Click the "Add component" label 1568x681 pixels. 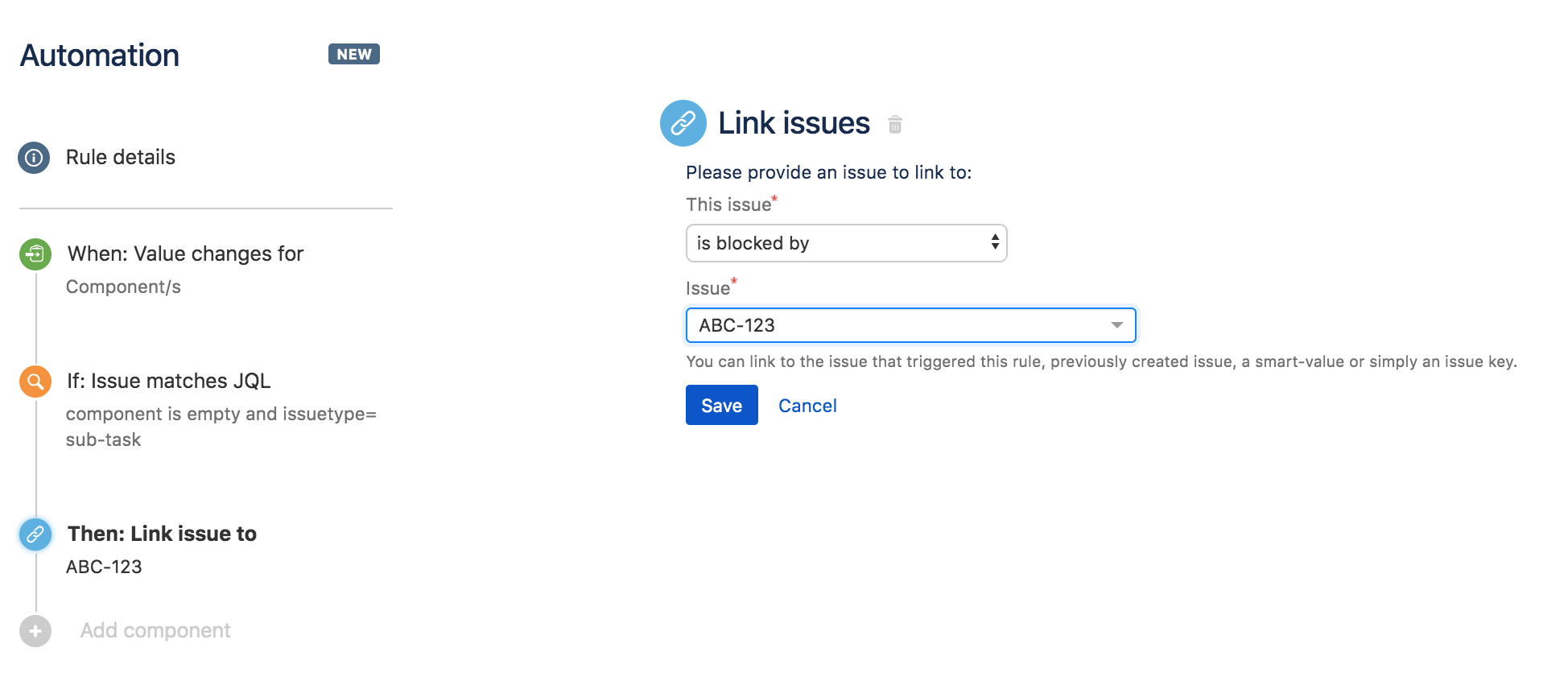pyautogui.click(x=155, y=631)
